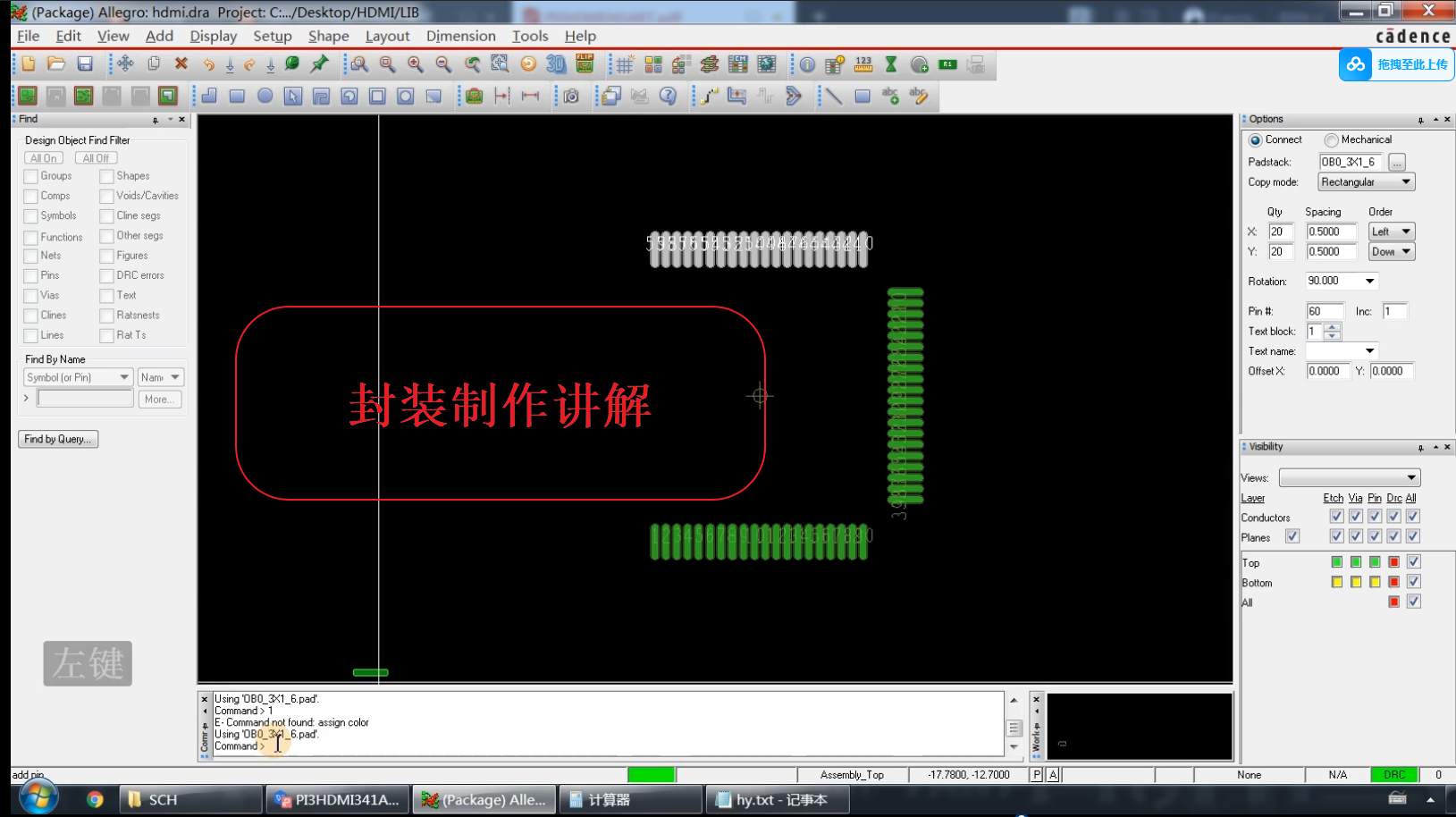Open the File menu
Image resolution: width=1456 pixels, height=817 pixels.
(x=29, y=36)
